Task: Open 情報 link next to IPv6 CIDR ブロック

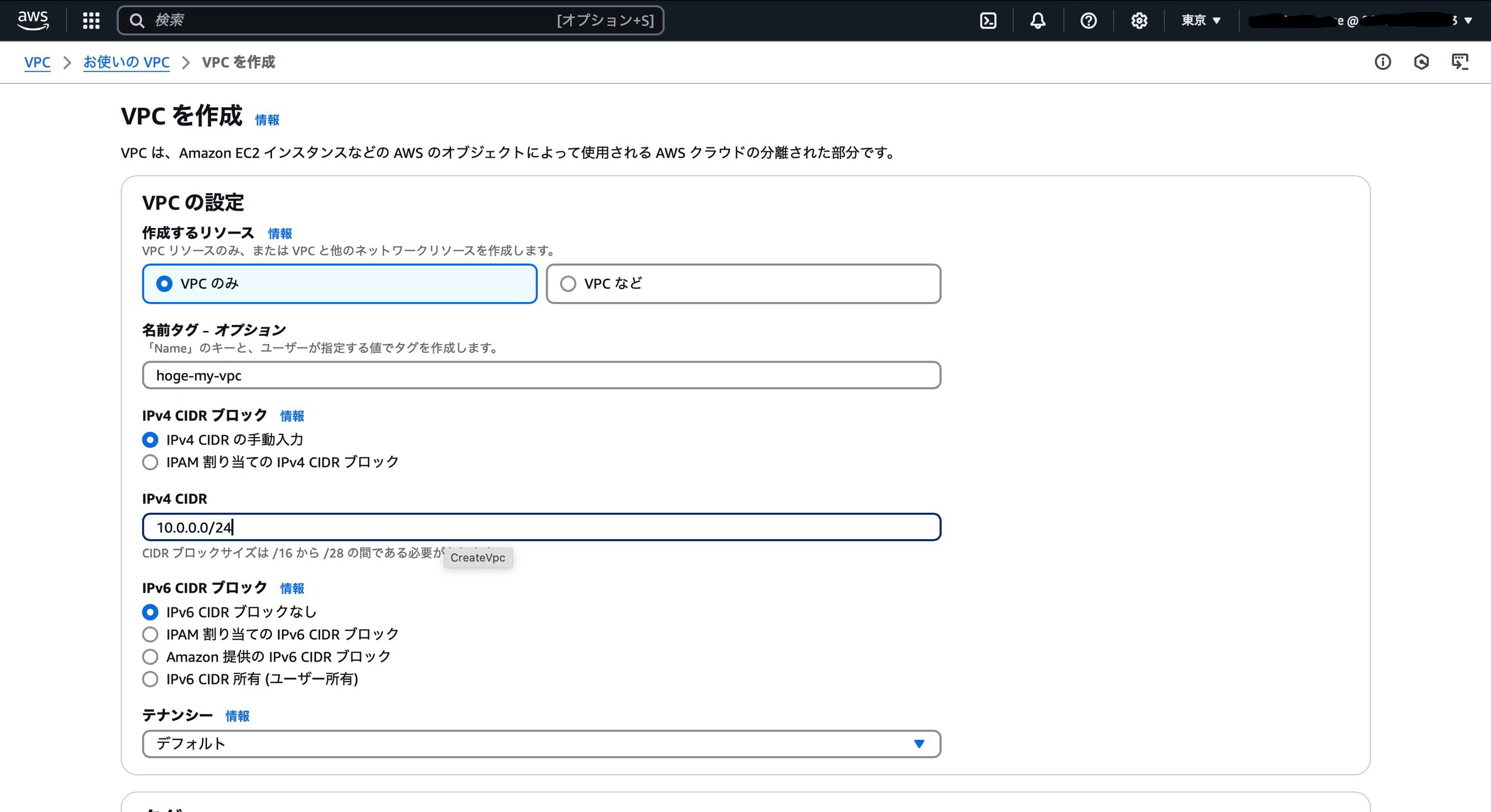Action: tap(291, 588)
